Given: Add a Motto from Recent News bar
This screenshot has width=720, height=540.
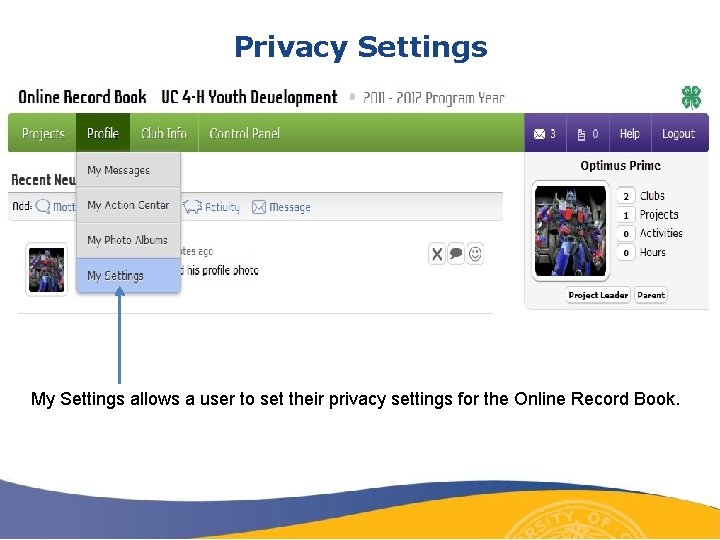Looking at the screenshot, I should coord(55,207).
